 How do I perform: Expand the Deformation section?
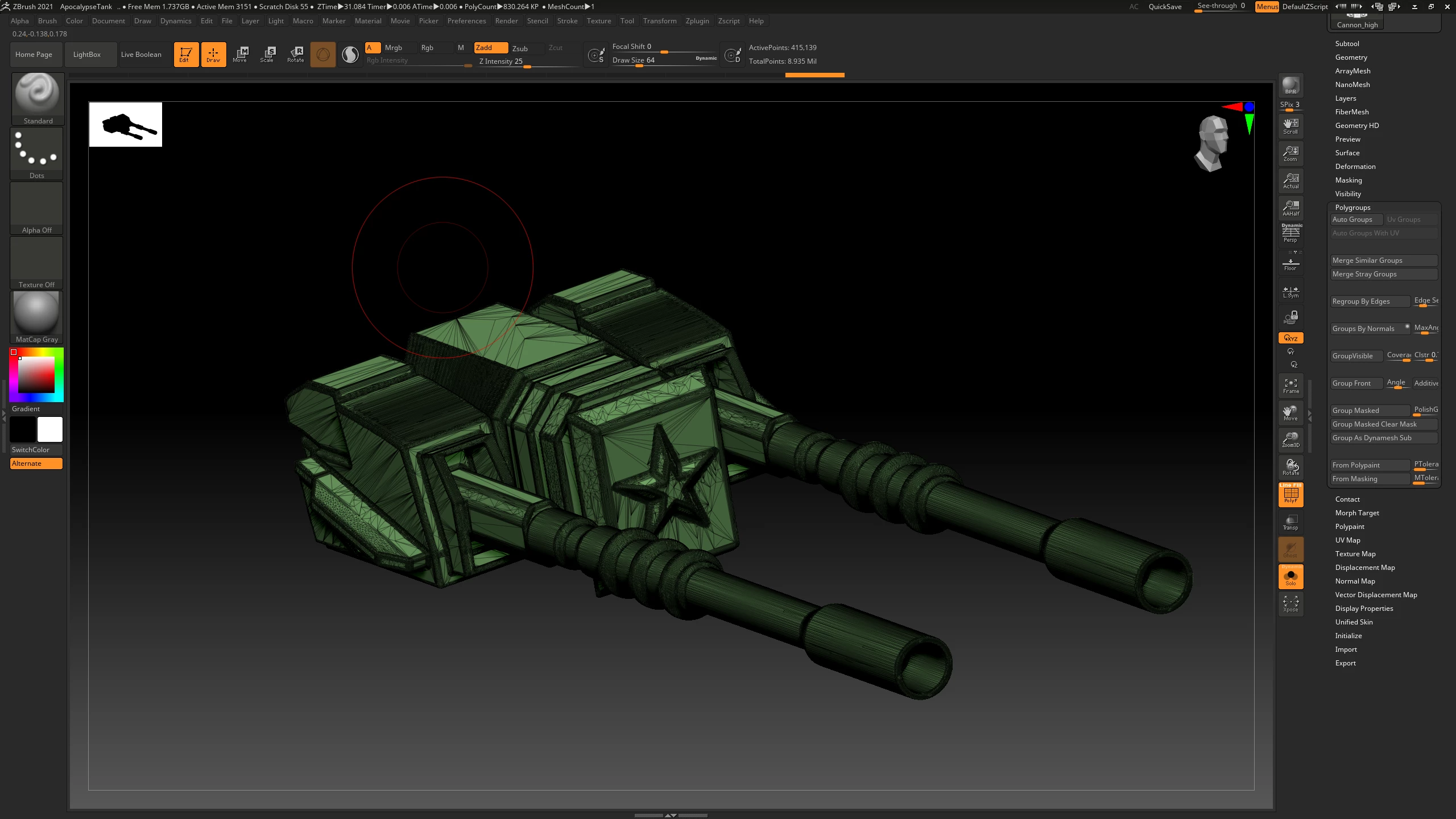point(1355,167)
